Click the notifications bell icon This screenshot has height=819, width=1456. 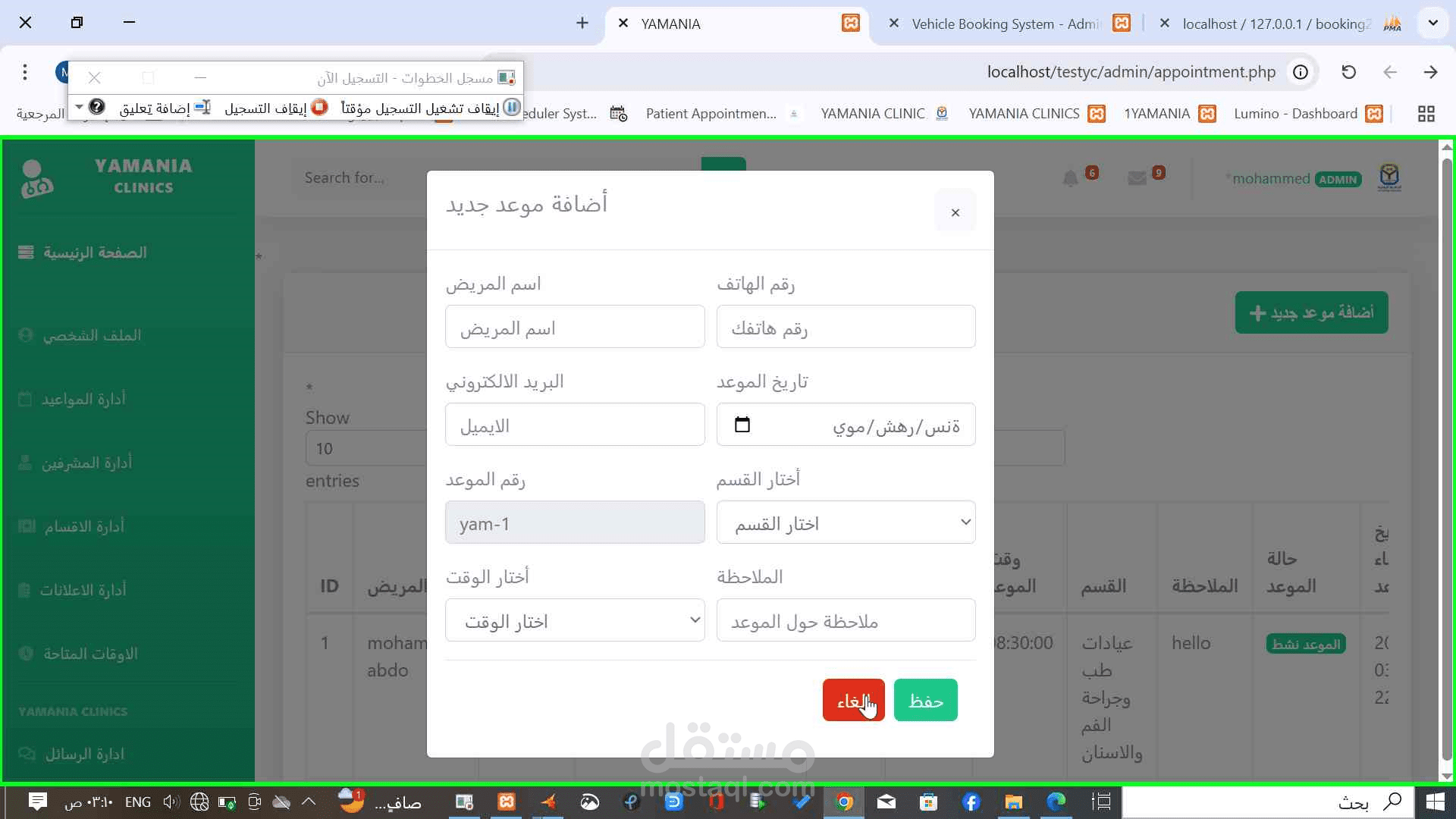point(1070,179)
